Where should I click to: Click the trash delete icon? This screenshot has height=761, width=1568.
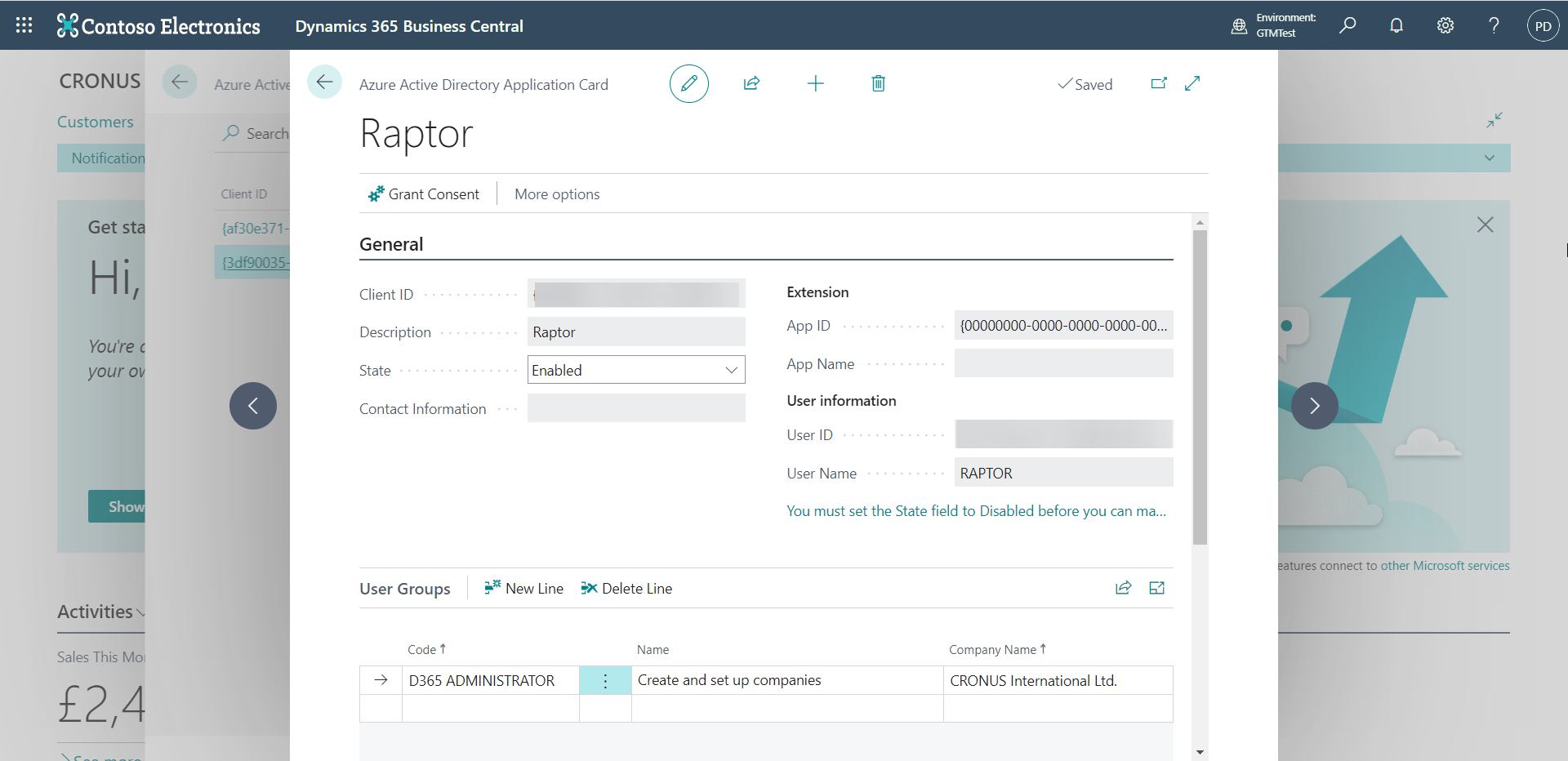[x=878, y=83]
